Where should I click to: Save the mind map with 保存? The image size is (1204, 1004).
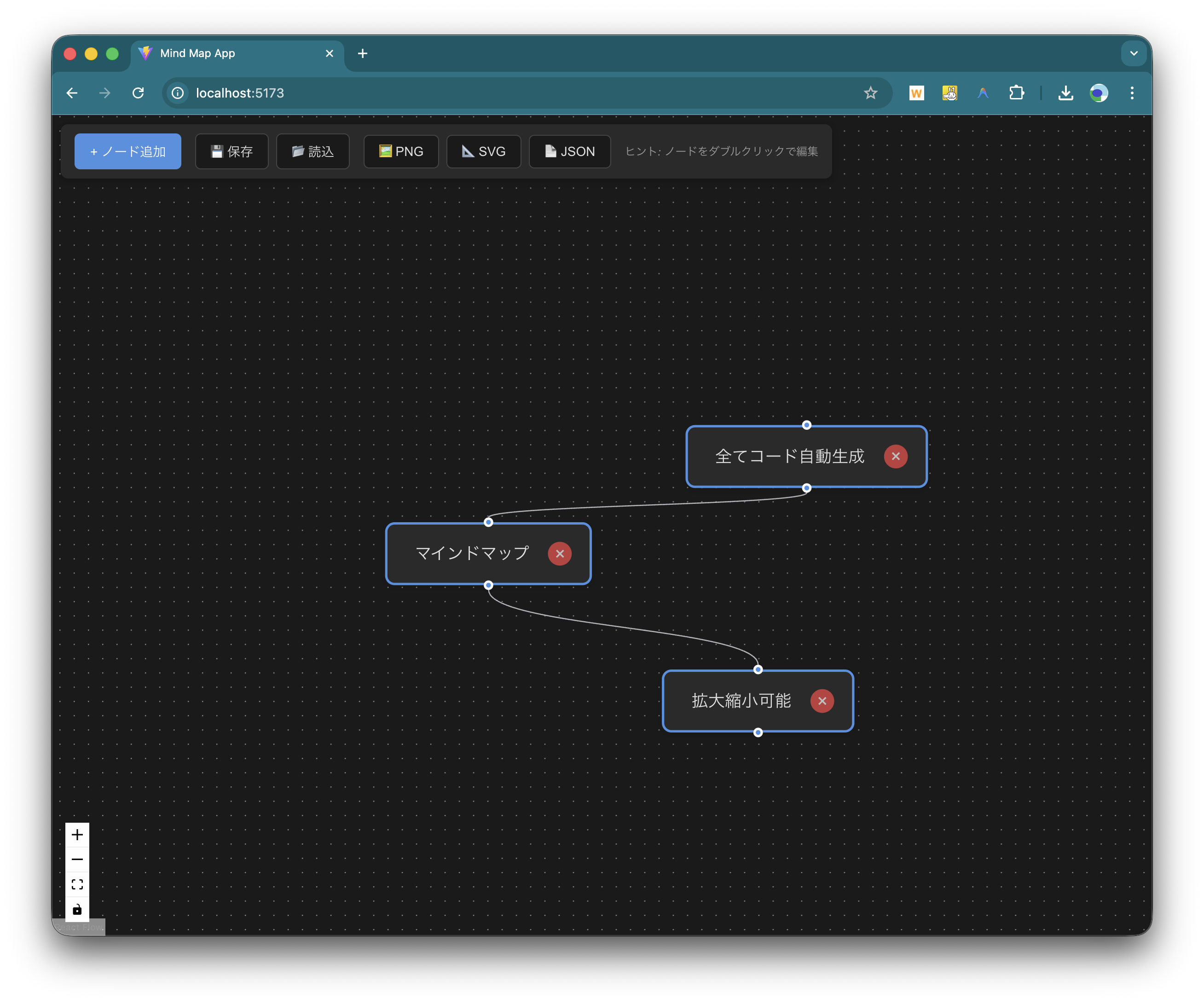tap(232, 151)
